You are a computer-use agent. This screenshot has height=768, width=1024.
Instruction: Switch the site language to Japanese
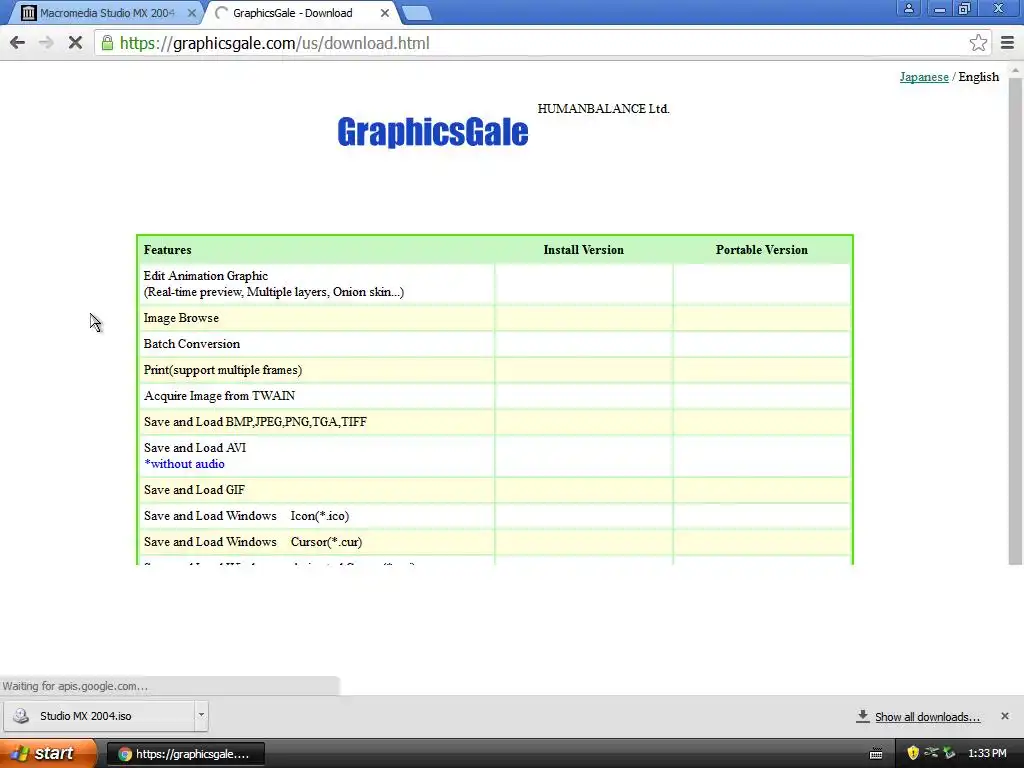click(923, 77)
